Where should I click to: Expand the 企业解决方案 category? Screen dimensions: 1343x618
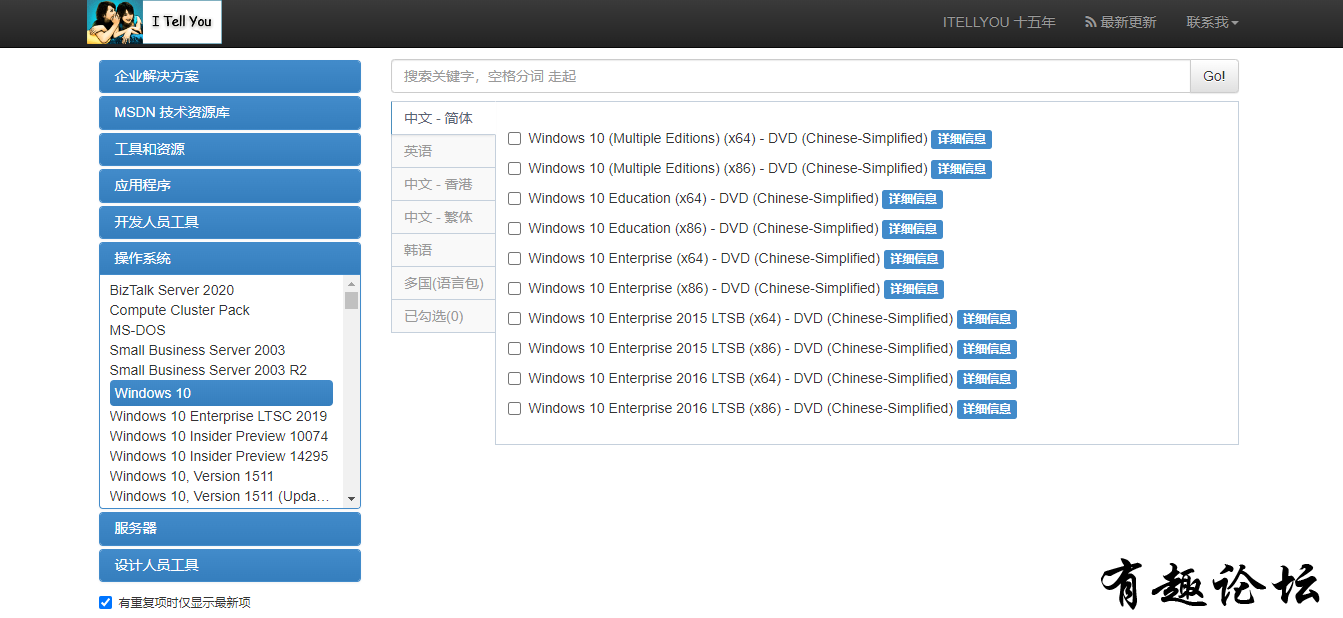click(230, 76)
